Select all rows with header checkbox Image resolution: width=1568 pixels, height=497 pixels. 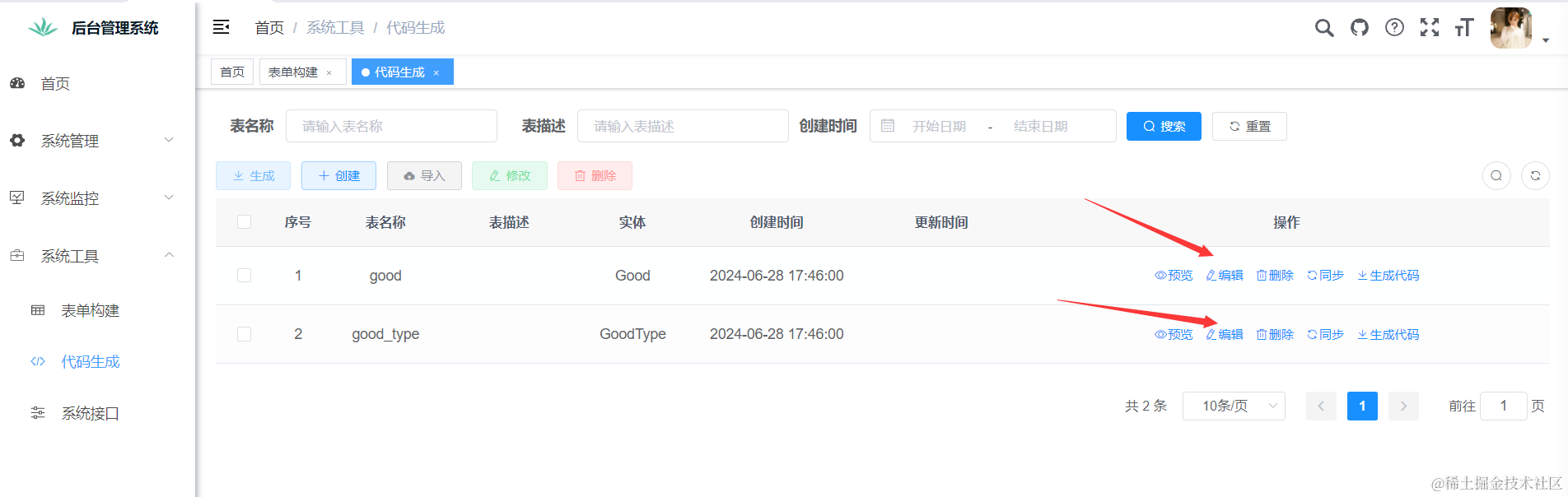coord(244,222)
